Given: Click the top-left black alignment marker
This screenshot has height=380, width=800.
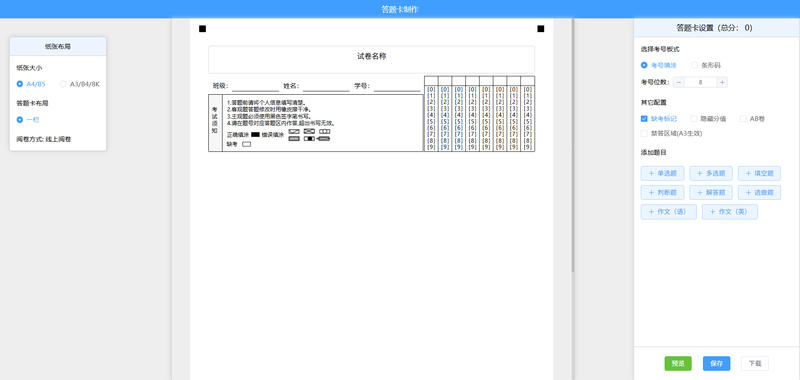Looking at the screenshot, I should (203, 29).
